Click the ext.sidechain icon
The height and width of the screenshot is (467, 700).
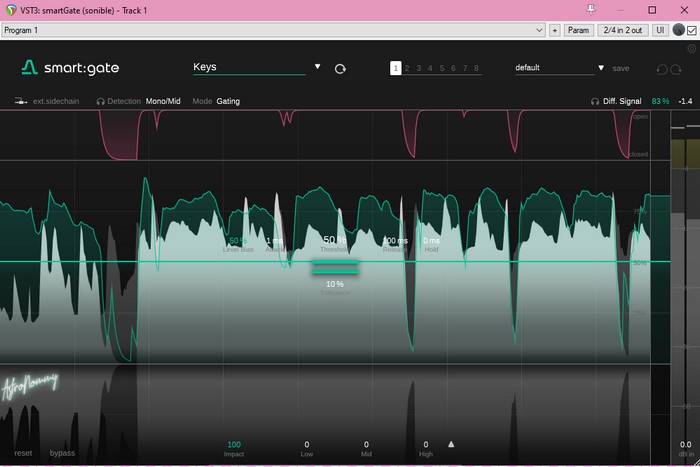point(20,101)
